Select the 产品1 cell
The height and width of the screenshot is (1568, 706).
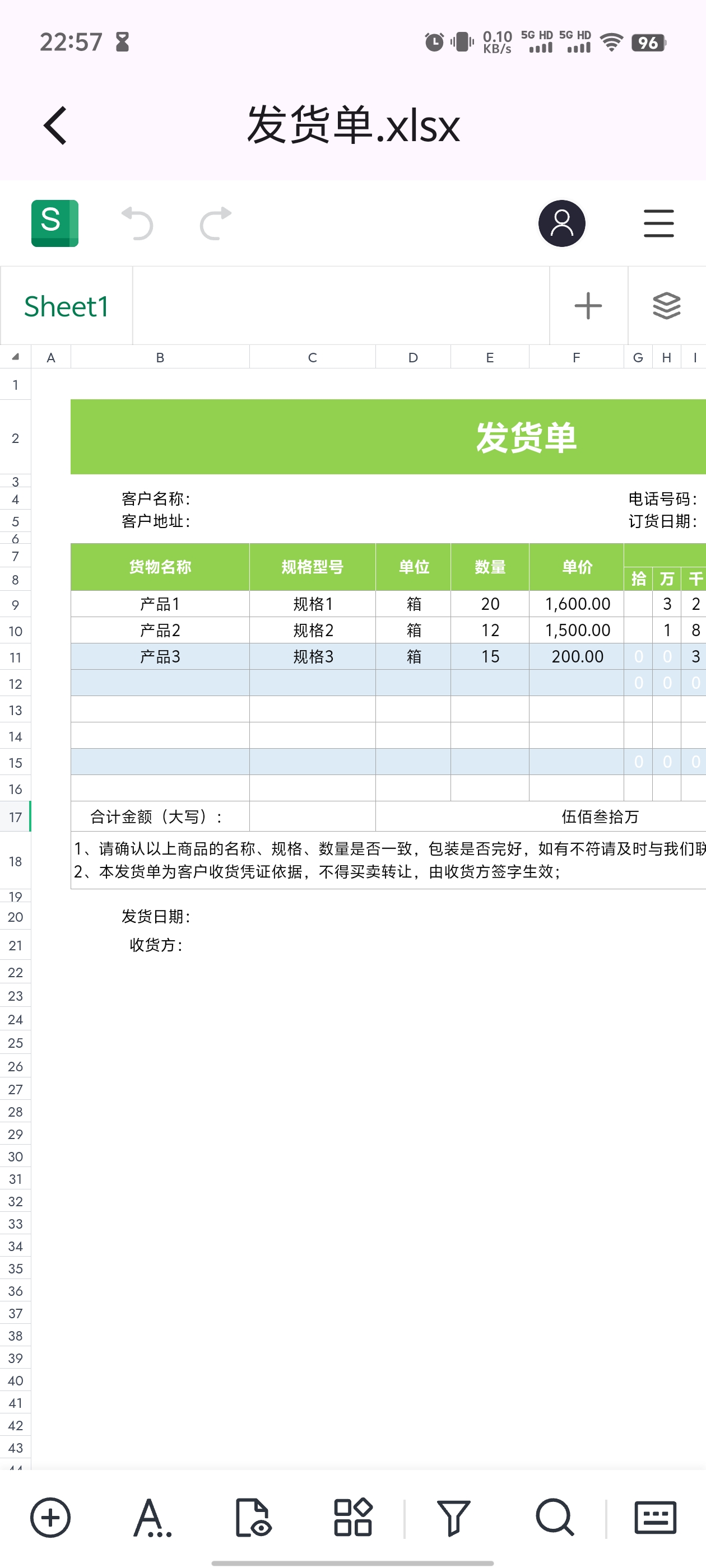(160, 604)
